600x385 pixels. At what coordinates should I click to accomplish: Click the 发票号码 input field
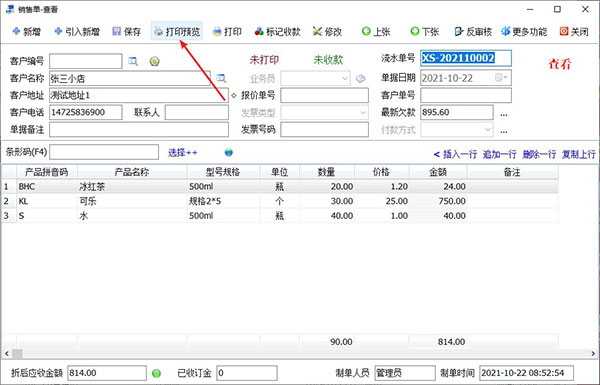[x=324, y=129]
